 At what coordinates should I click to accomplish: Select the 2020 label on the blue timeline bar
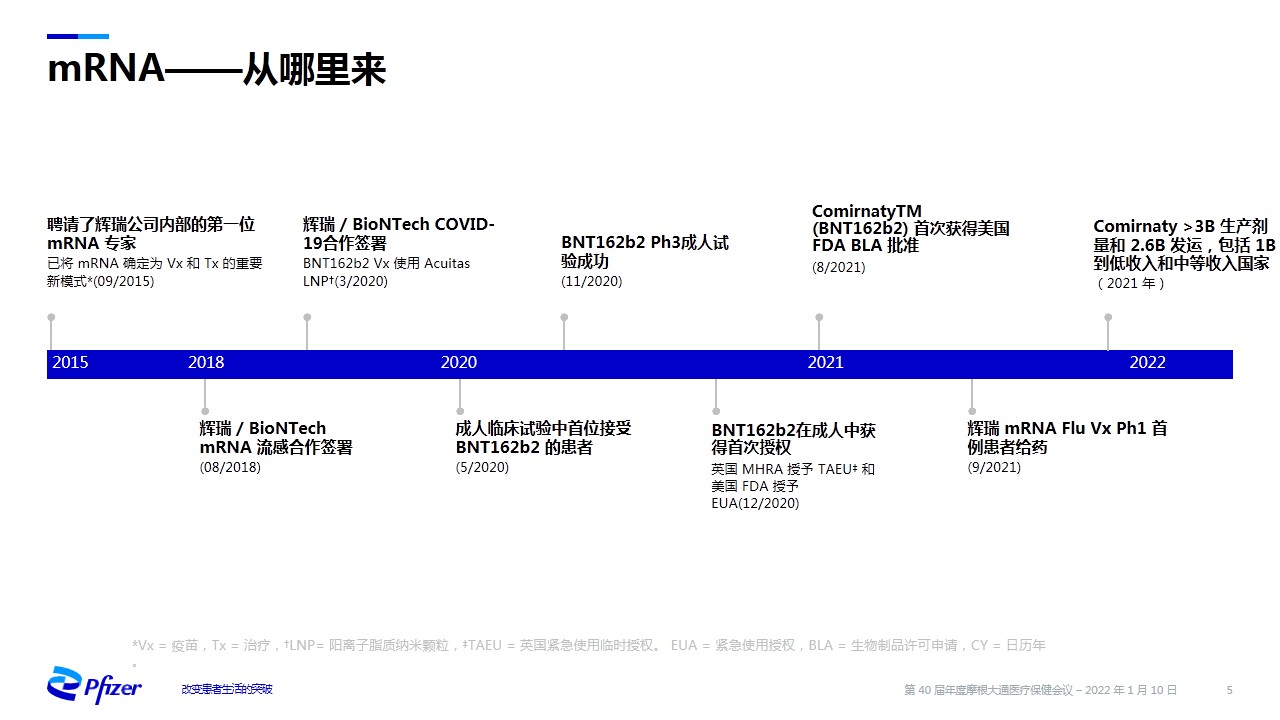(459, 363)
